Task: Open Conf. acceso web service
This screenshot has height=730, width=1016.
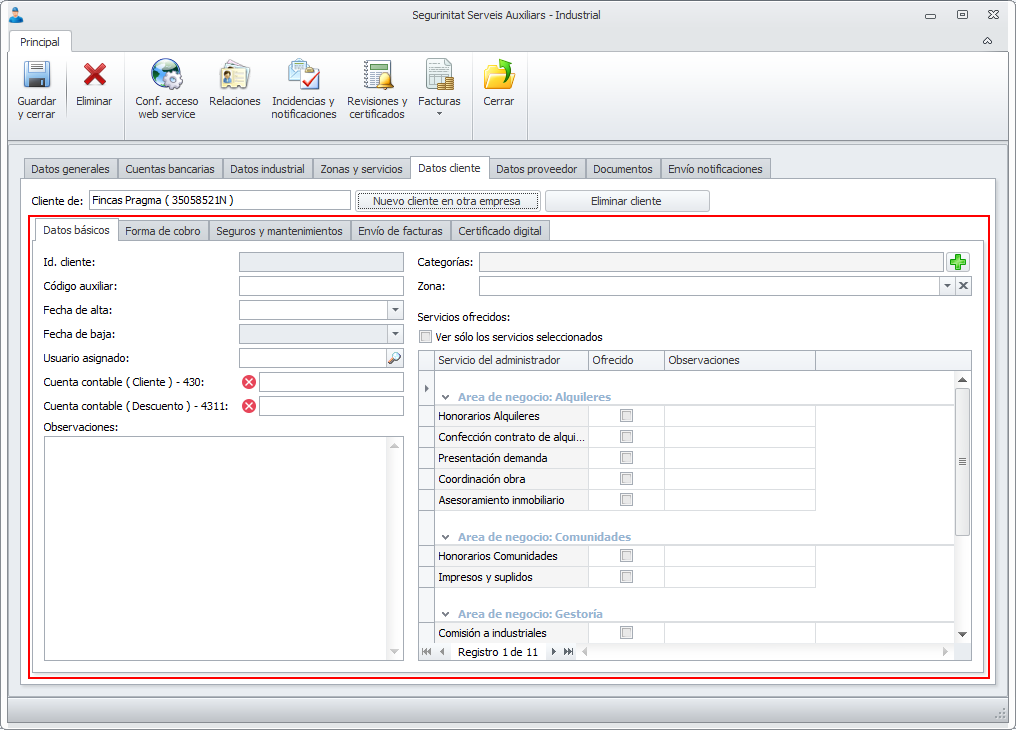Action: click(x=166, y=76)
